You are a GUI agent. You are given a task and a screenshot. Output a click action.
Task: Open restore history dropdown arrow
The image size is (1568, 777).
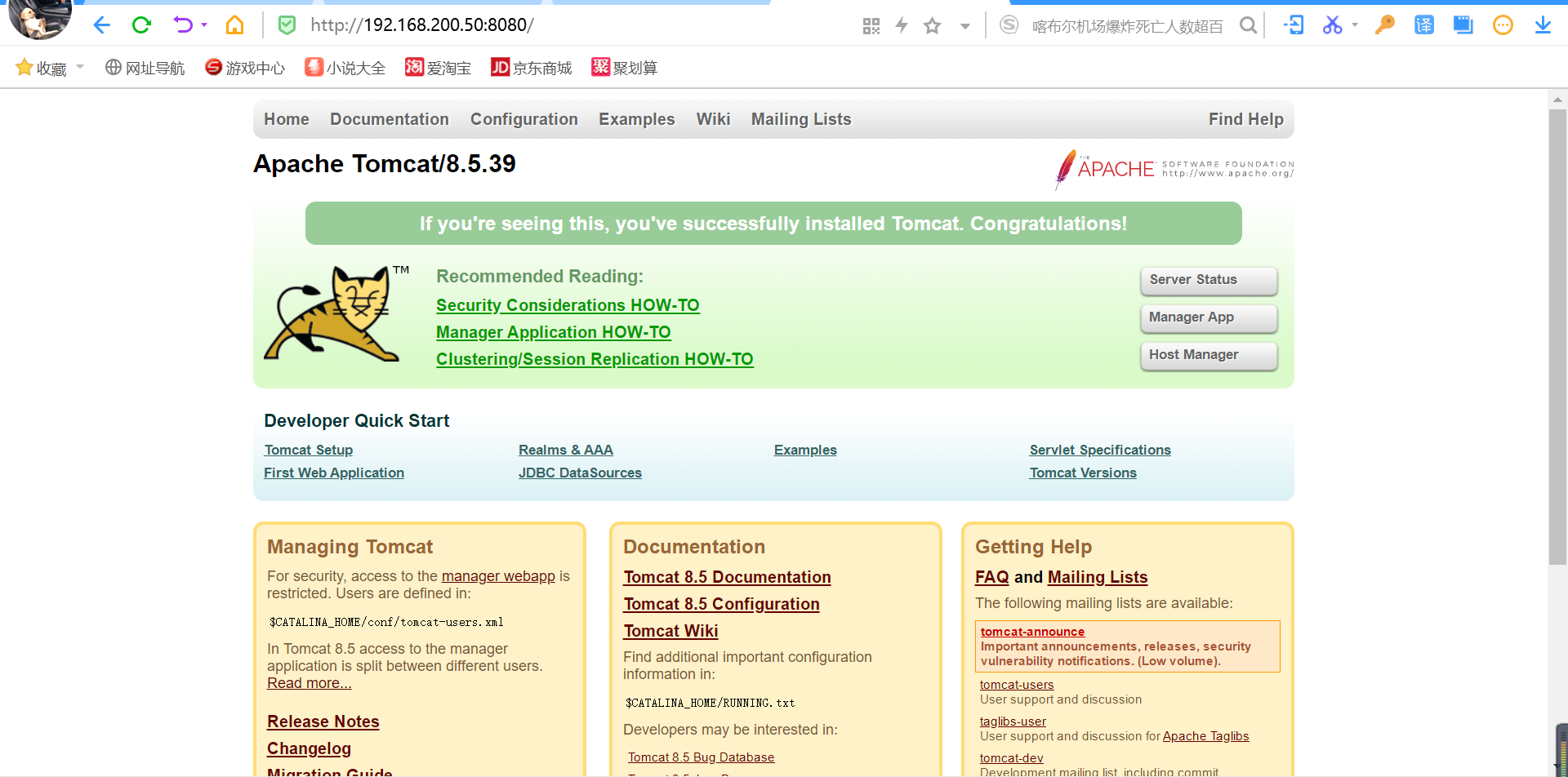(x=204, y=25)
